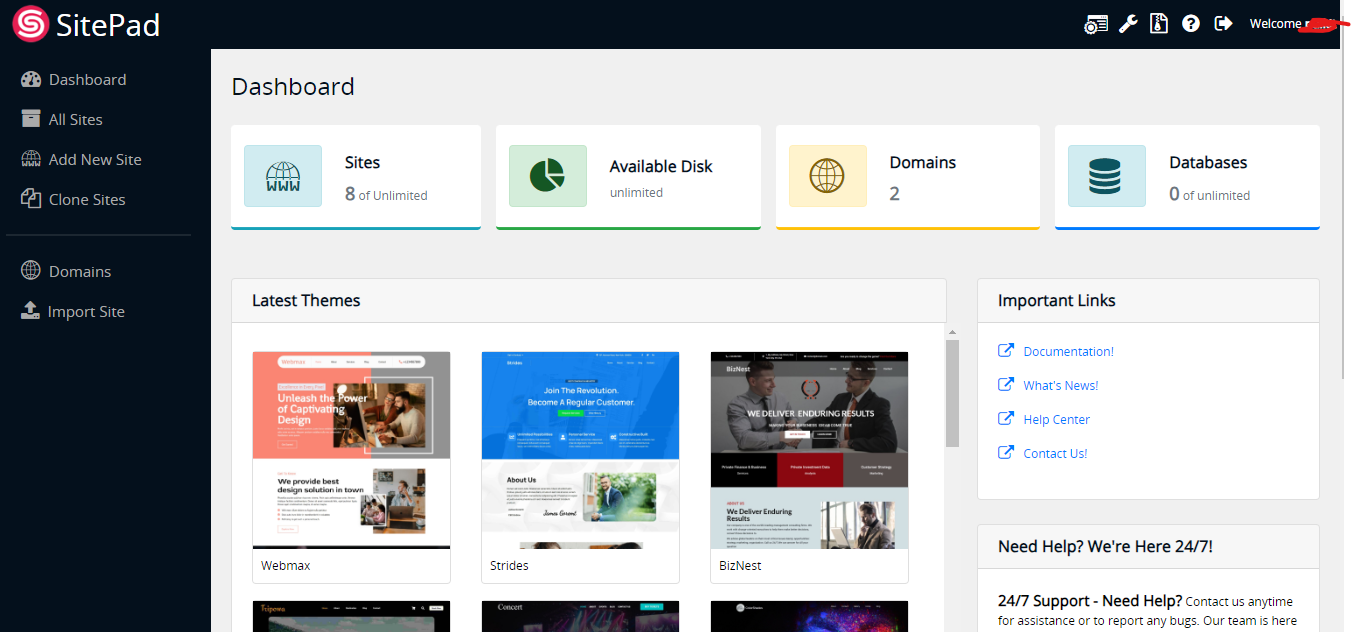1351x632 pixels.
Task: Click the themes panel scrollbar up arrow
Action: pos(952,332)
